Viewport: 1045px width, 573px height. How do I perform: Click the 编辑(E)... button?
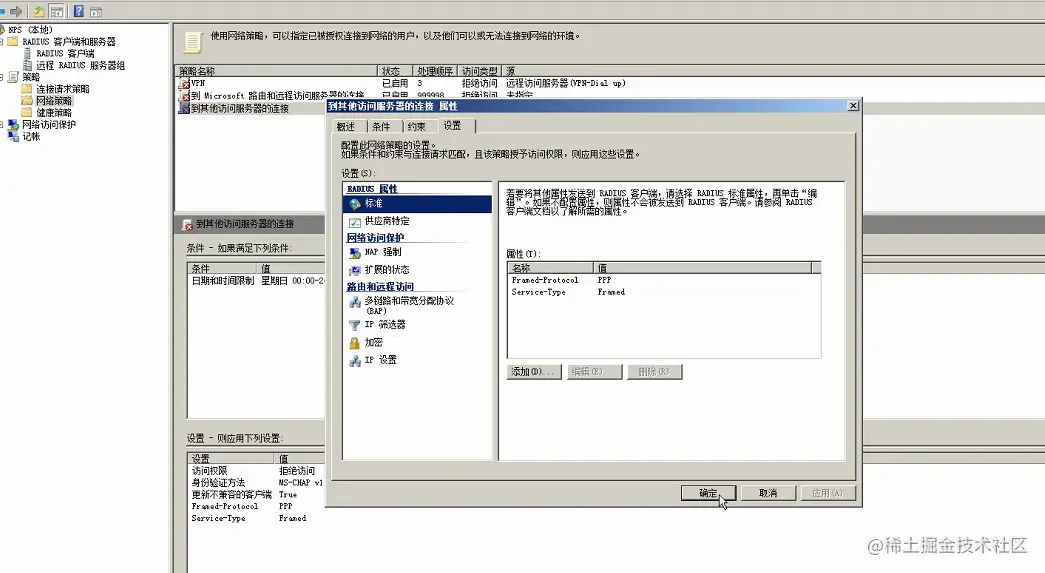(x=594, y=372)
